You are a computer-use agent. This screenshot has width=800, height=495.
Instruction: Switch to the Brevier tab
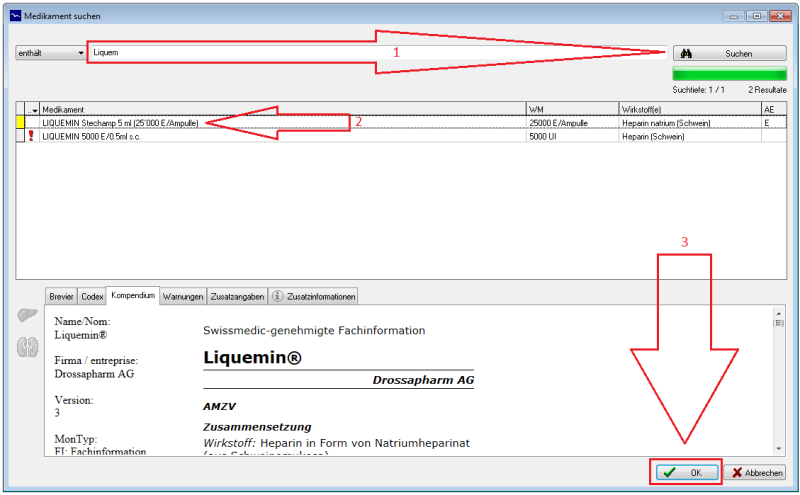61,296
